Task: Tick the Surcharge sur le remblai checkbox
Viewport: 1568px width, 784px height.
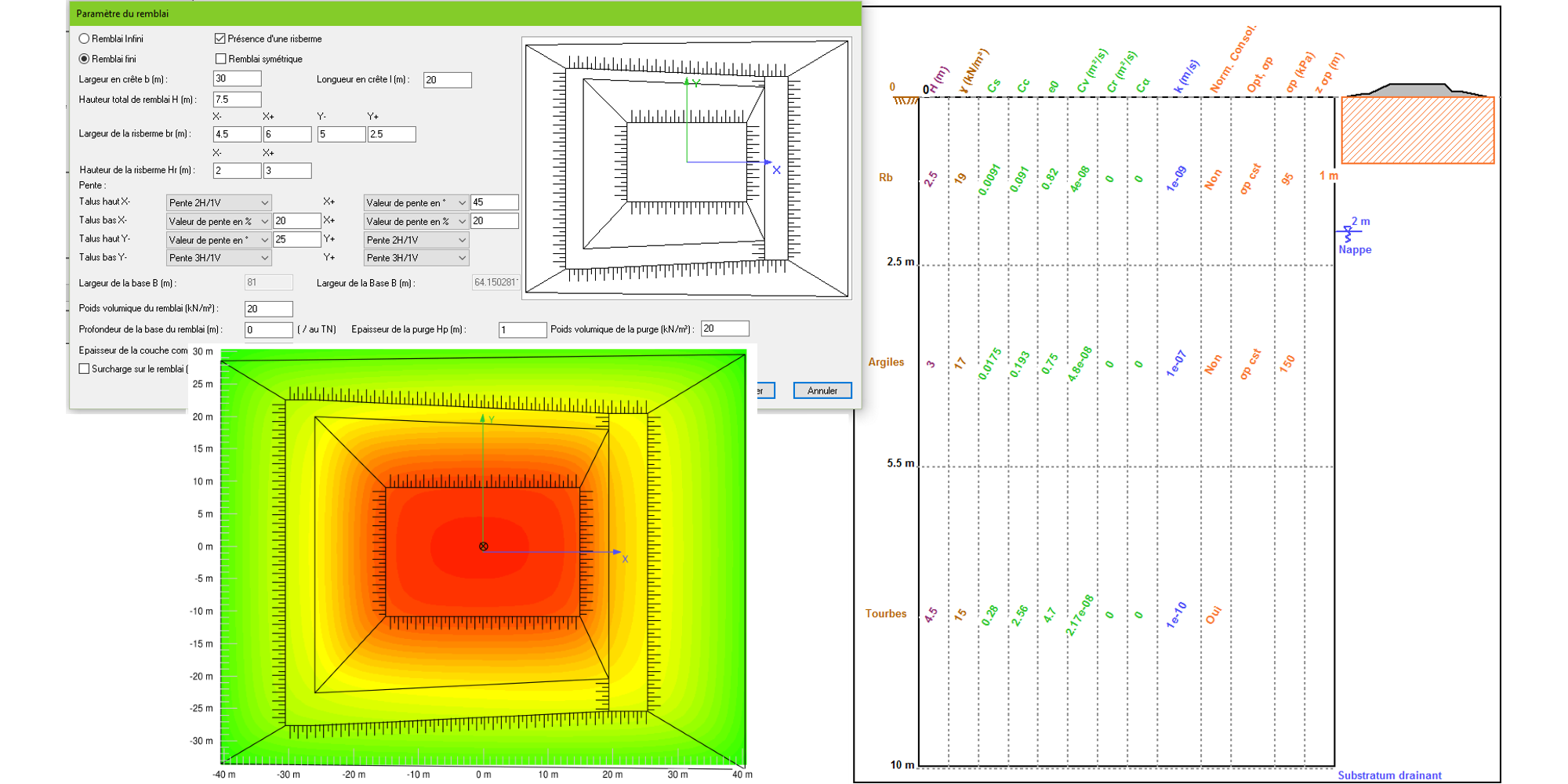Action: coord(85,368)
